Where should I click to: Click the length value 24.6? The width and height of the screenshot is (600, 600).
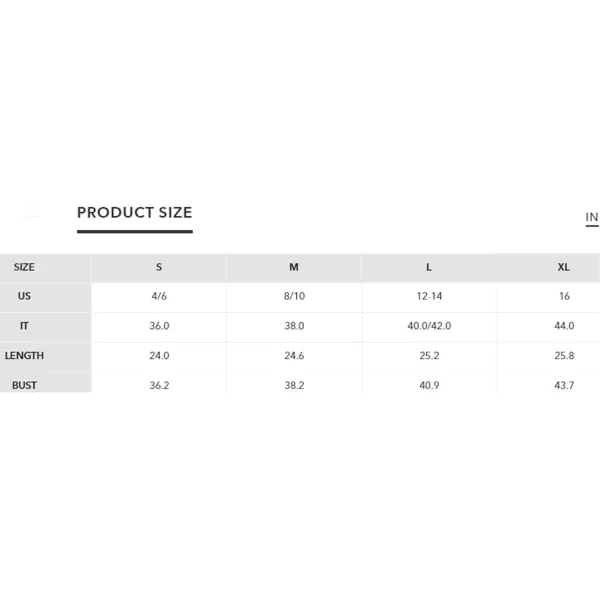294,355
